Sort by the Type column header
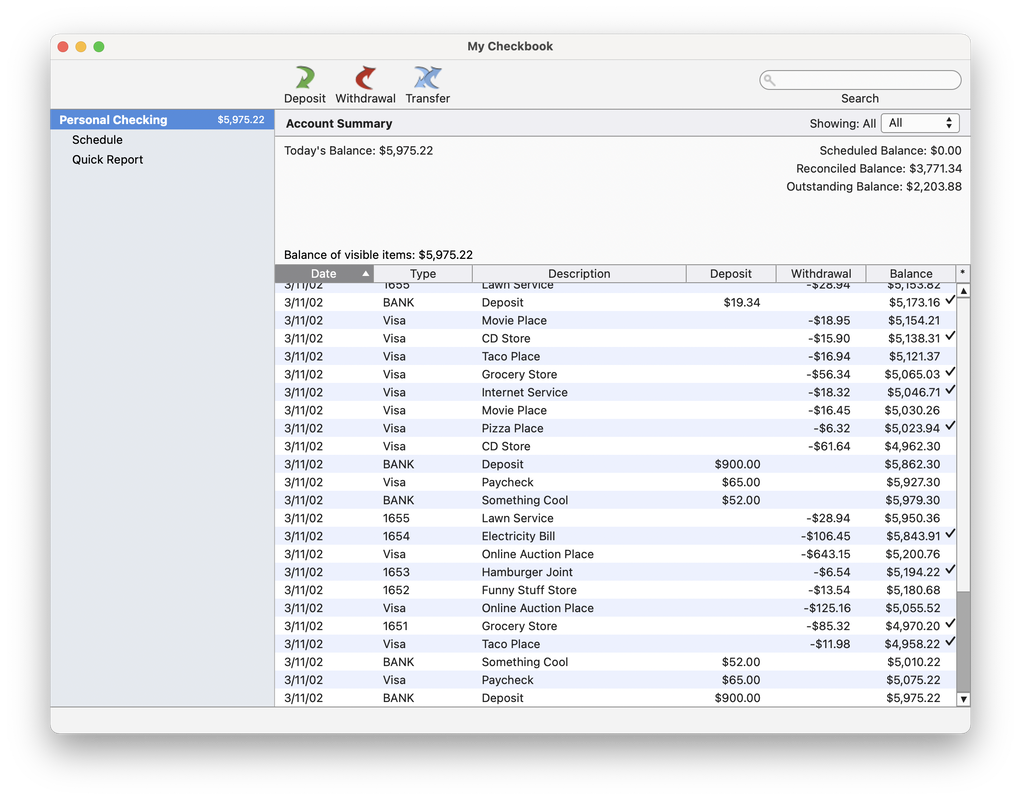 point(423,274)
